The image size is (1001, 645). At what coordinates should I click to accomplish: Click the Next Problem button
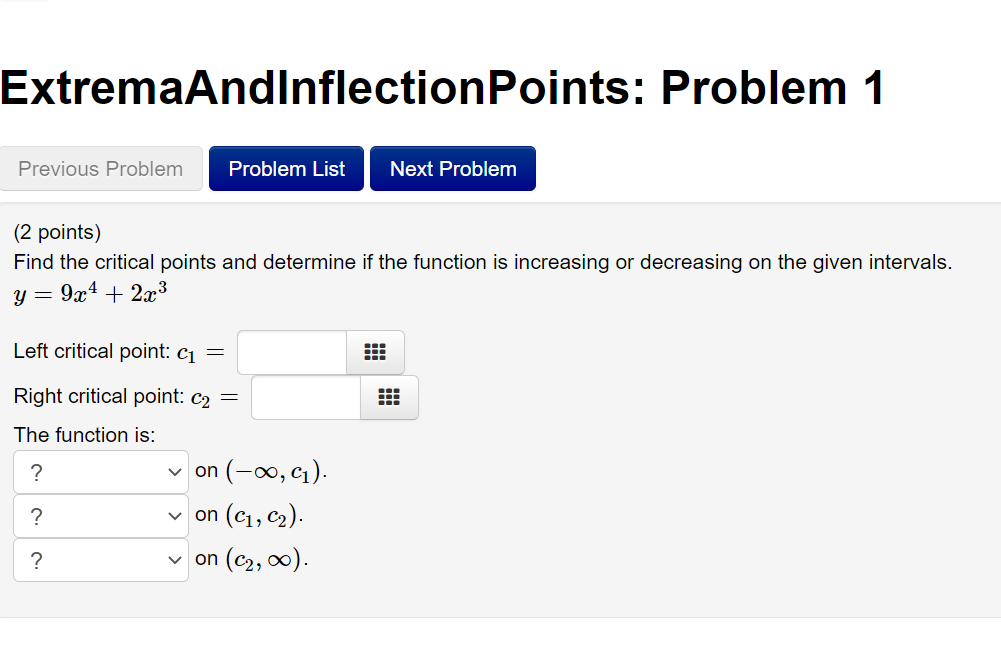click(452, 168)
